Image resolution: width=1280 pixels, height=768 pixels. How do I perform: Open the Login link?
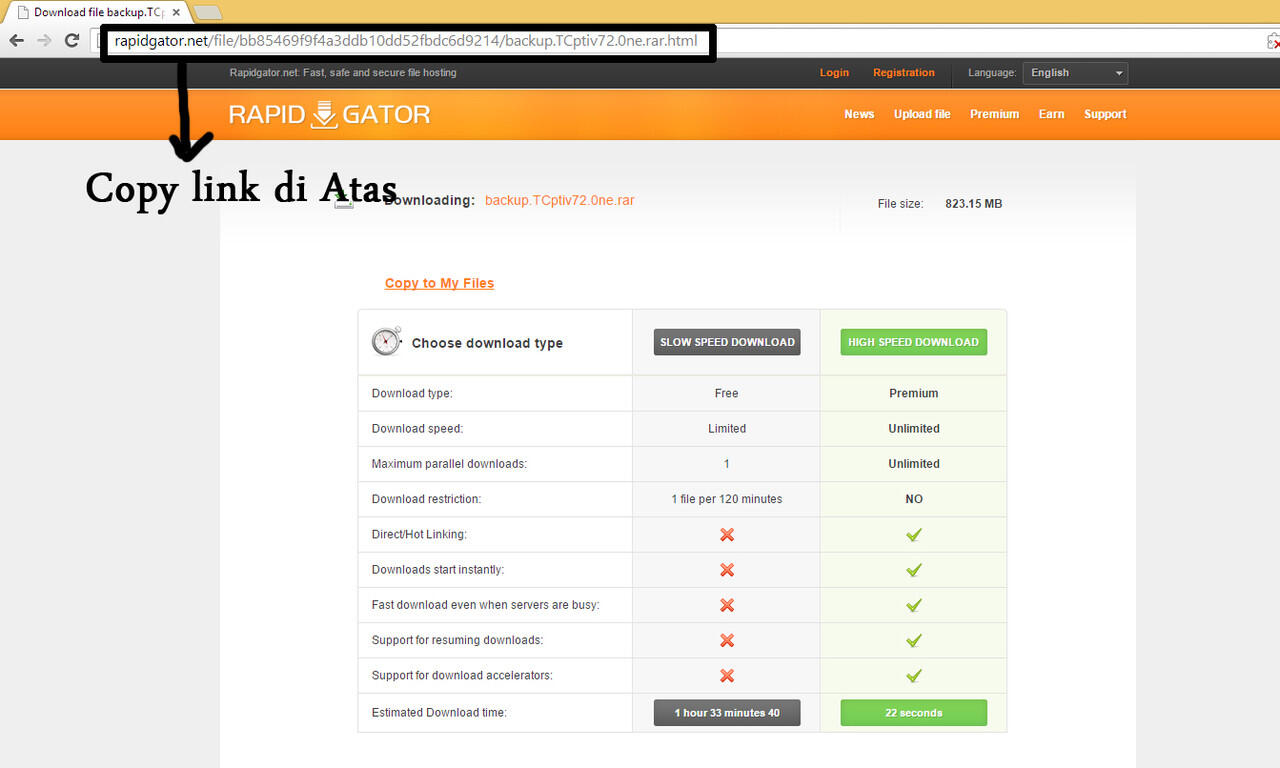834,73
